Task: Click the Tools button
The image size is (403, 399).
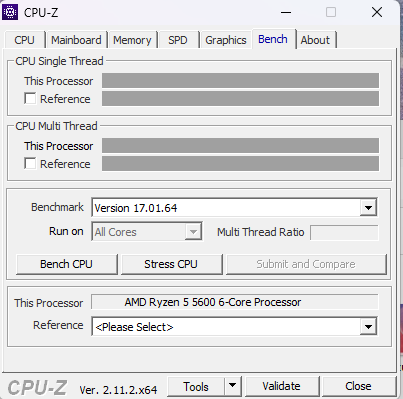Action: [x=196, y=386]
